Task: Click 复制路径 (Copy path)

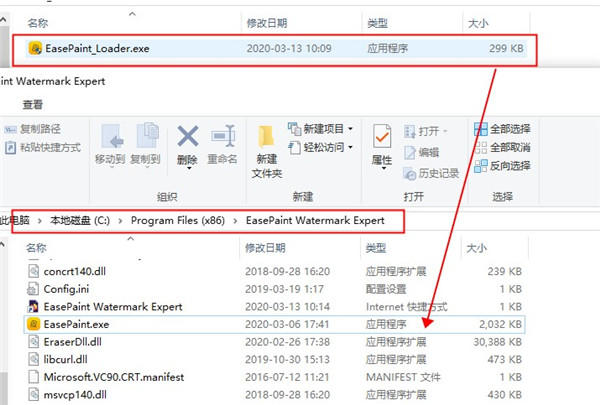Action: (33, 129)
